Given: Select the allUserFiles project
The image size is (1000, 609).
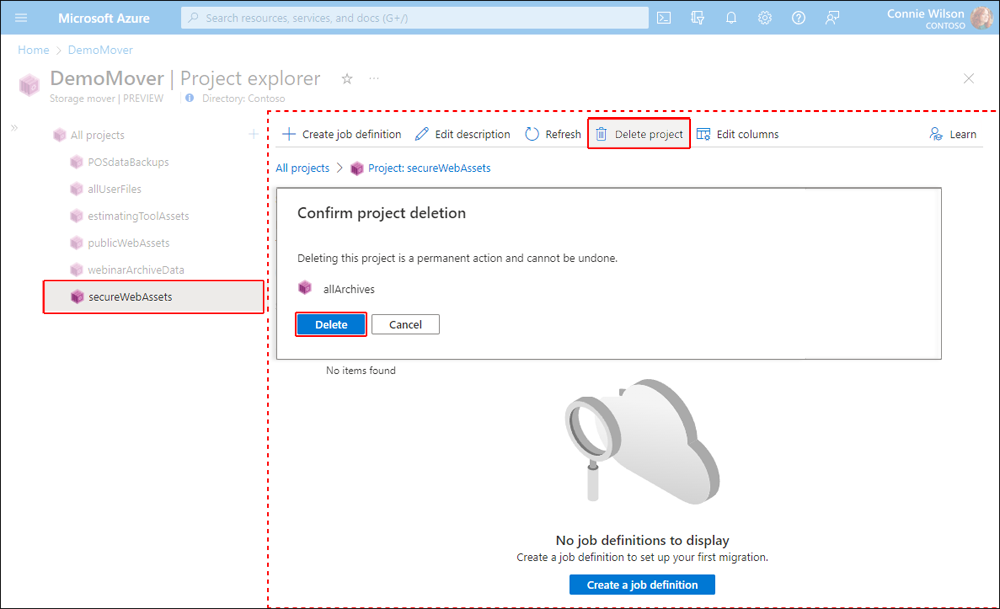Looking at the screenshot, I should 114,189.
